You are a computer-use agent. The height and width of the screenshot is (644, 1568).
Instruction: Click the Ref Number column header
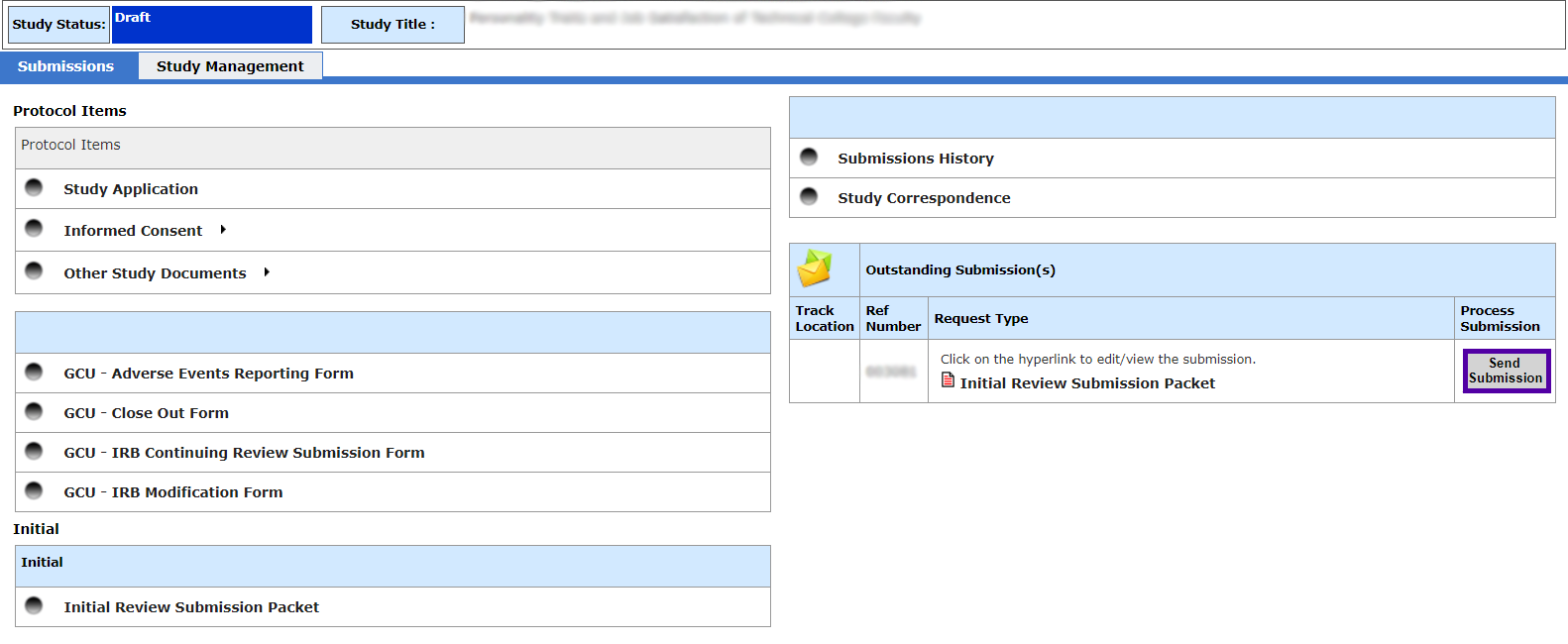[893, 318]
